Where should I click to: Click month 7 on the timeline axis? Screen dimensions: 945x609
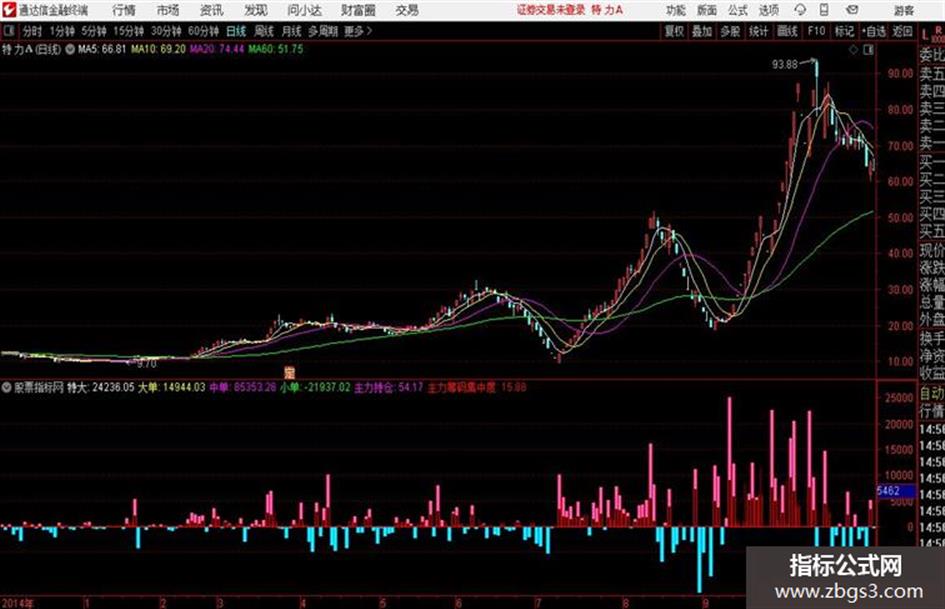coord(538,603)
